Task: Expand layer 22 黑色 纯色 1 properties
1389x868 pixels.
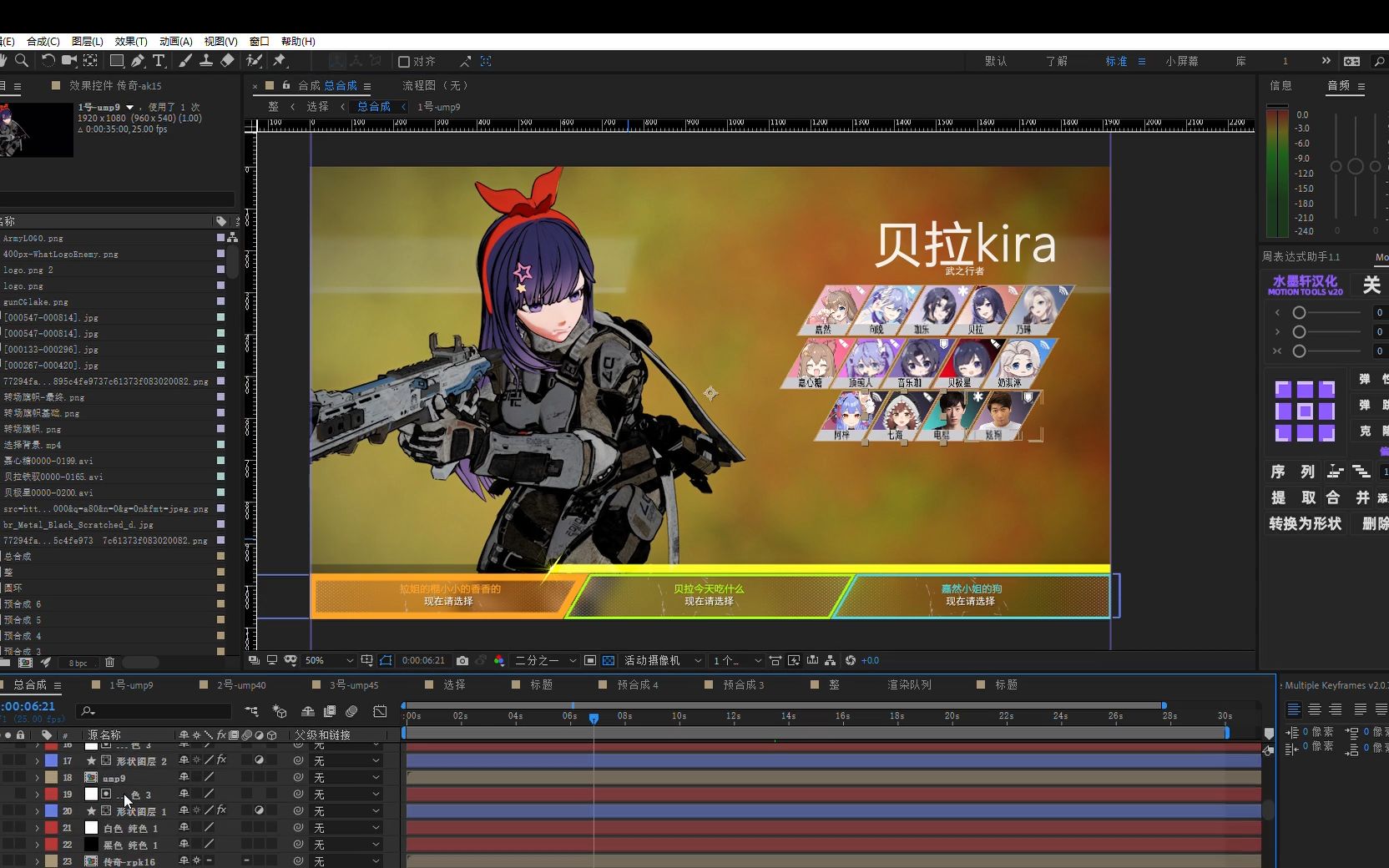Action: (x=37, y=845)
